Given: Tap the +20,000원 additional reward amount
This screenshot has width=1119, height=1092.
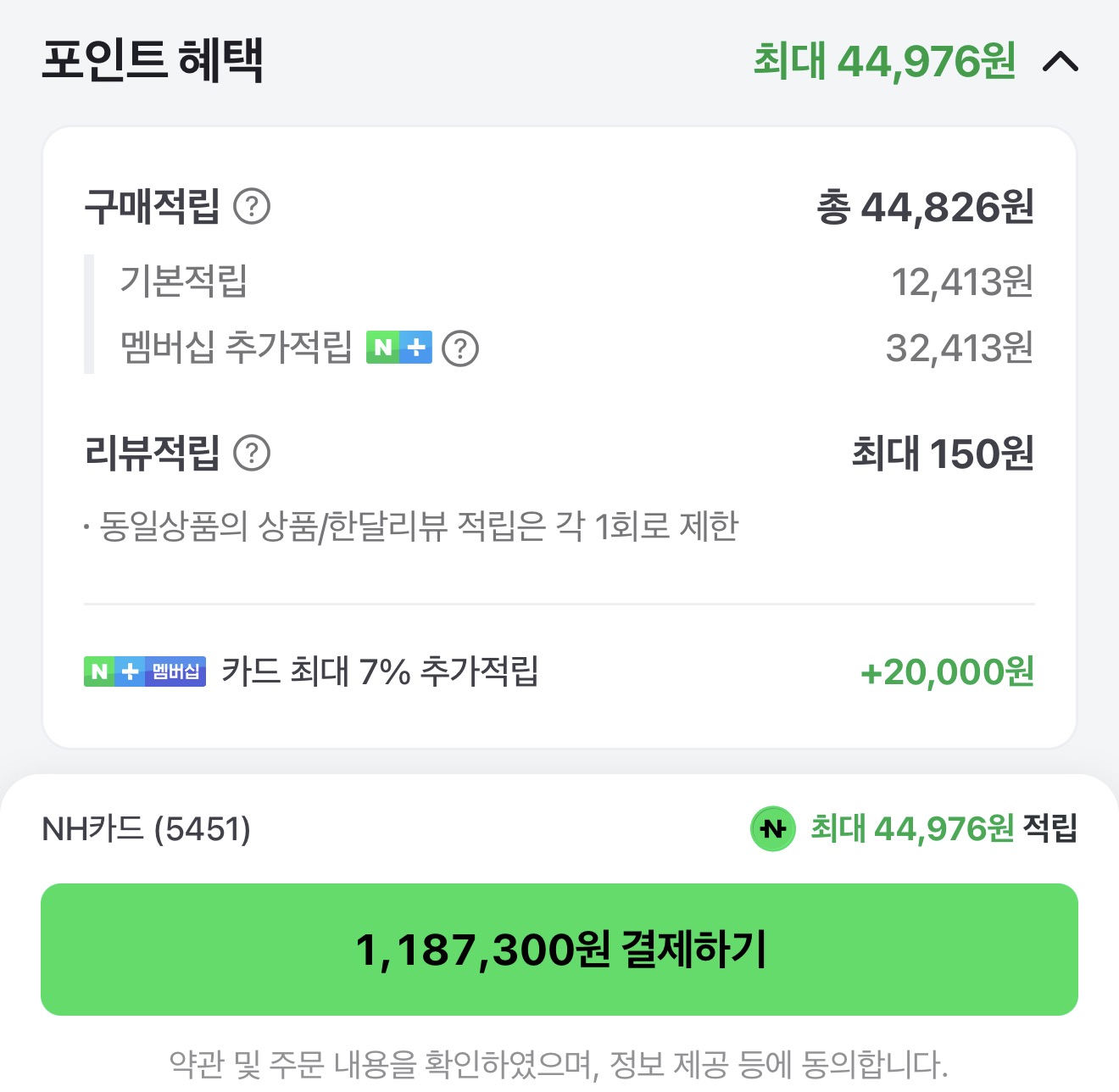Looking at the screenshot, I should 947,671.
